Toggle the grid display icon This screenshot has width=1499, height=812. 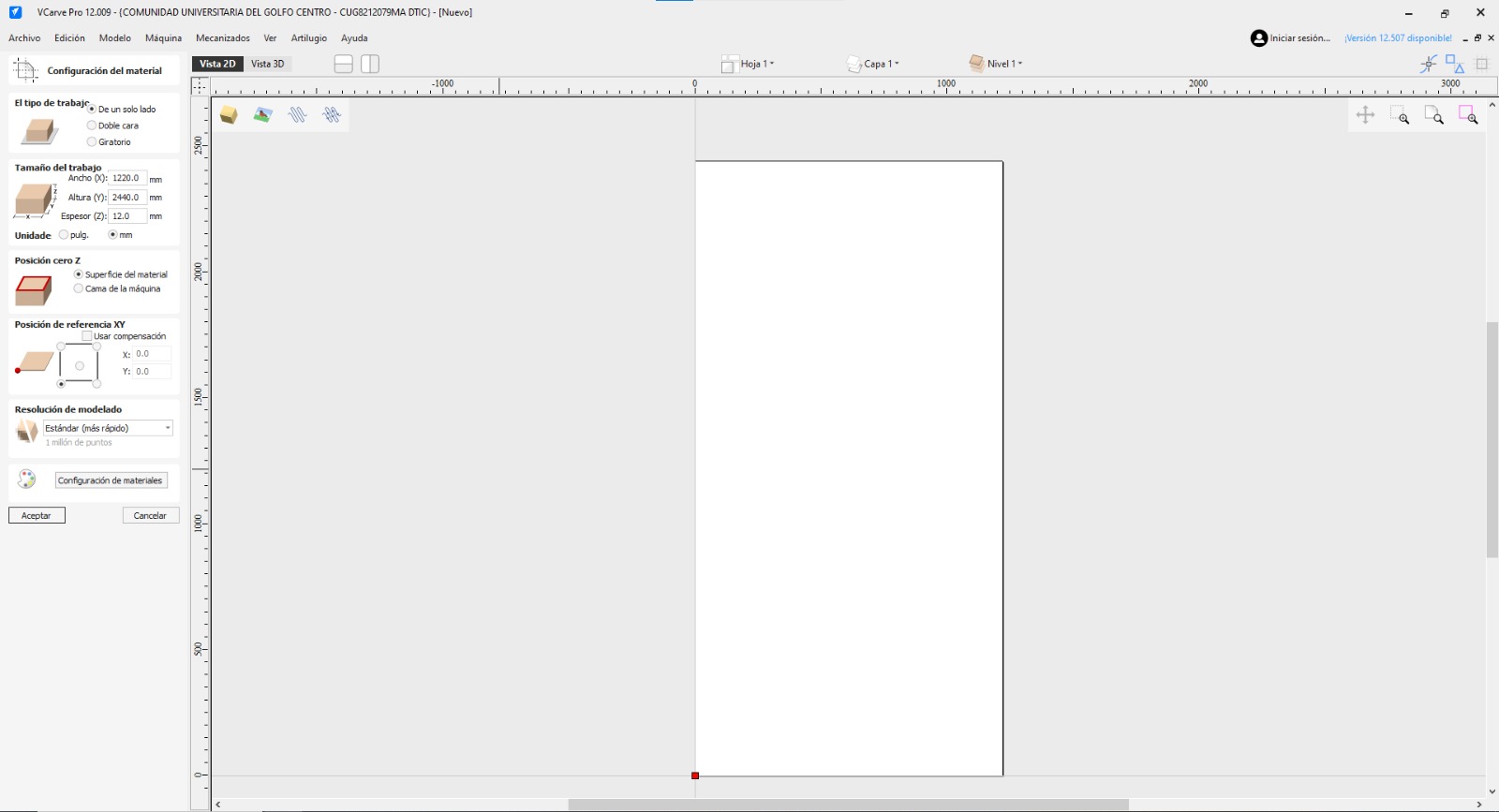click(x=1482, y=64)
